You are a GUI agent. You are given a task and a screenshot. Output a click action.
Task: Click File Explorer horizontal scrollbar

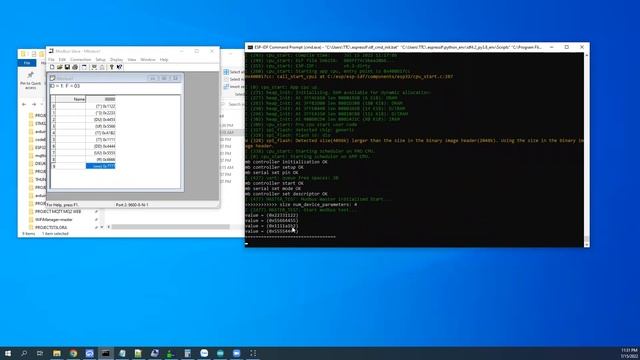[x=171, y=227]
